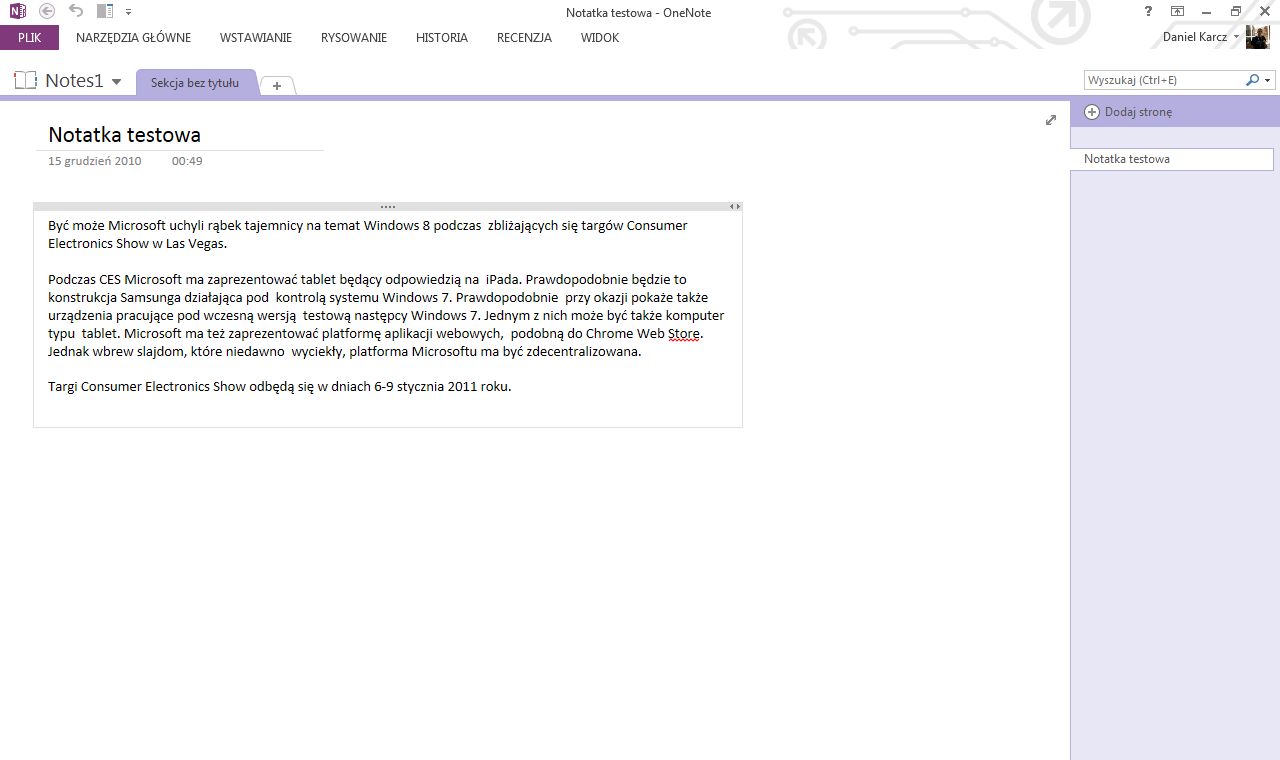Click the search magnifier icon
Image resolution: width=1280 pixels, height=760 pixels.
(x=1251, y=80)
